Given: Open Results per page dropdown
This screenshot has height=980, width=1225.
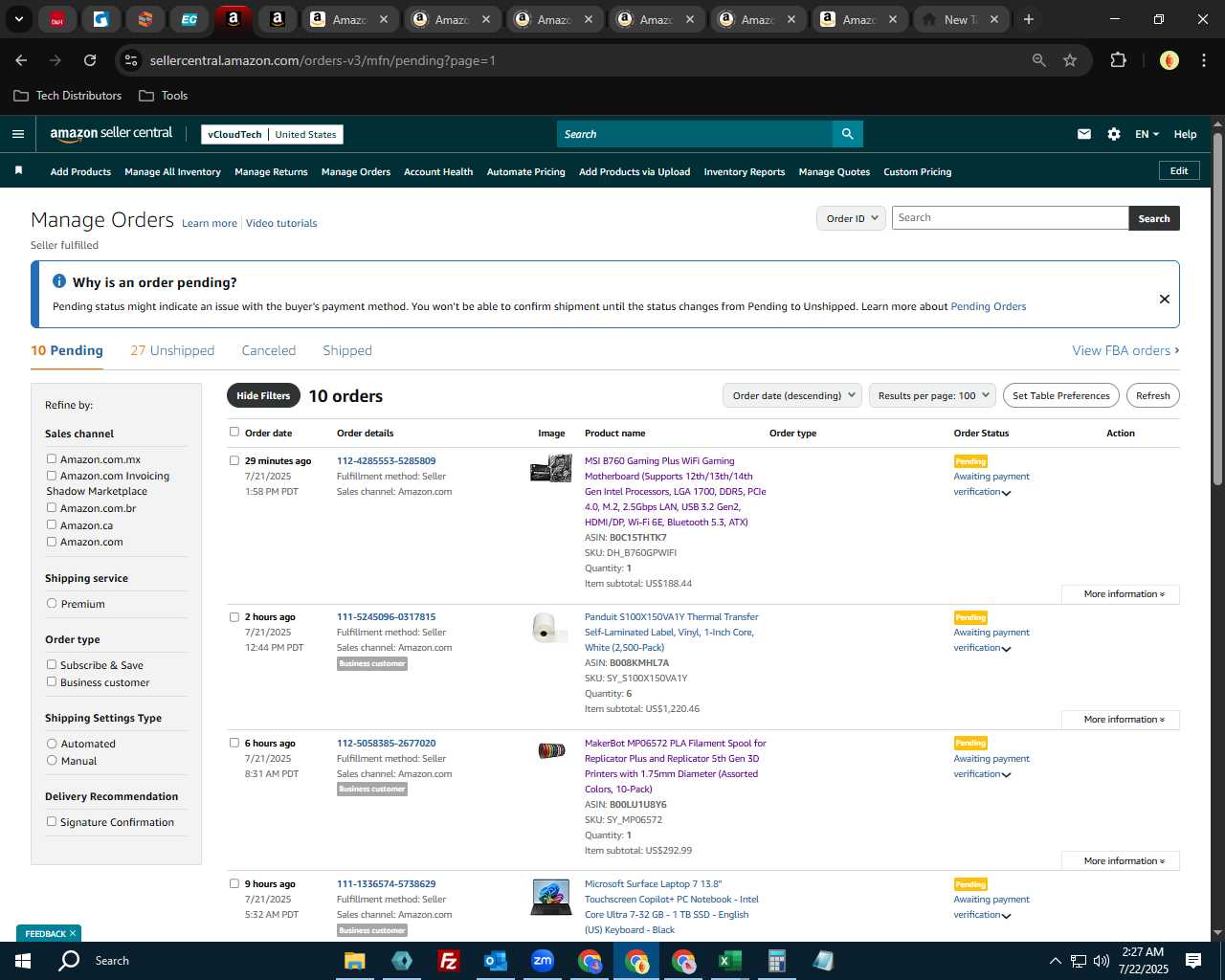Looking at the screenshot, I should click(933, 395).
